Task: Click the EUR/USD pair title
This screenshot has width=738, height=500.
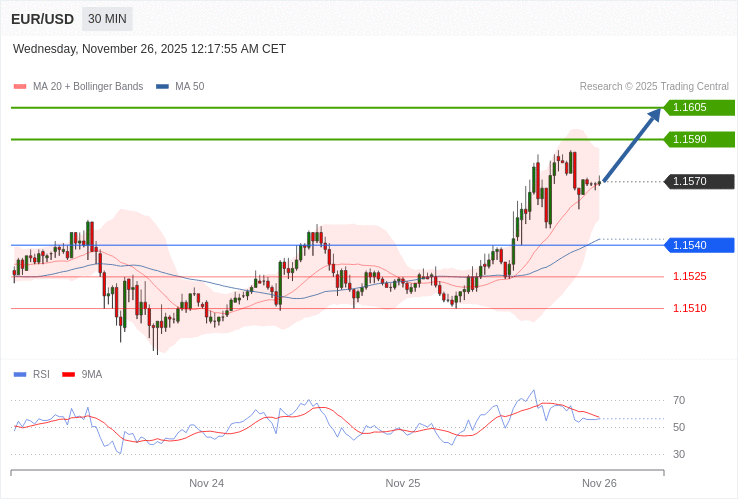Action: [42, 19]
